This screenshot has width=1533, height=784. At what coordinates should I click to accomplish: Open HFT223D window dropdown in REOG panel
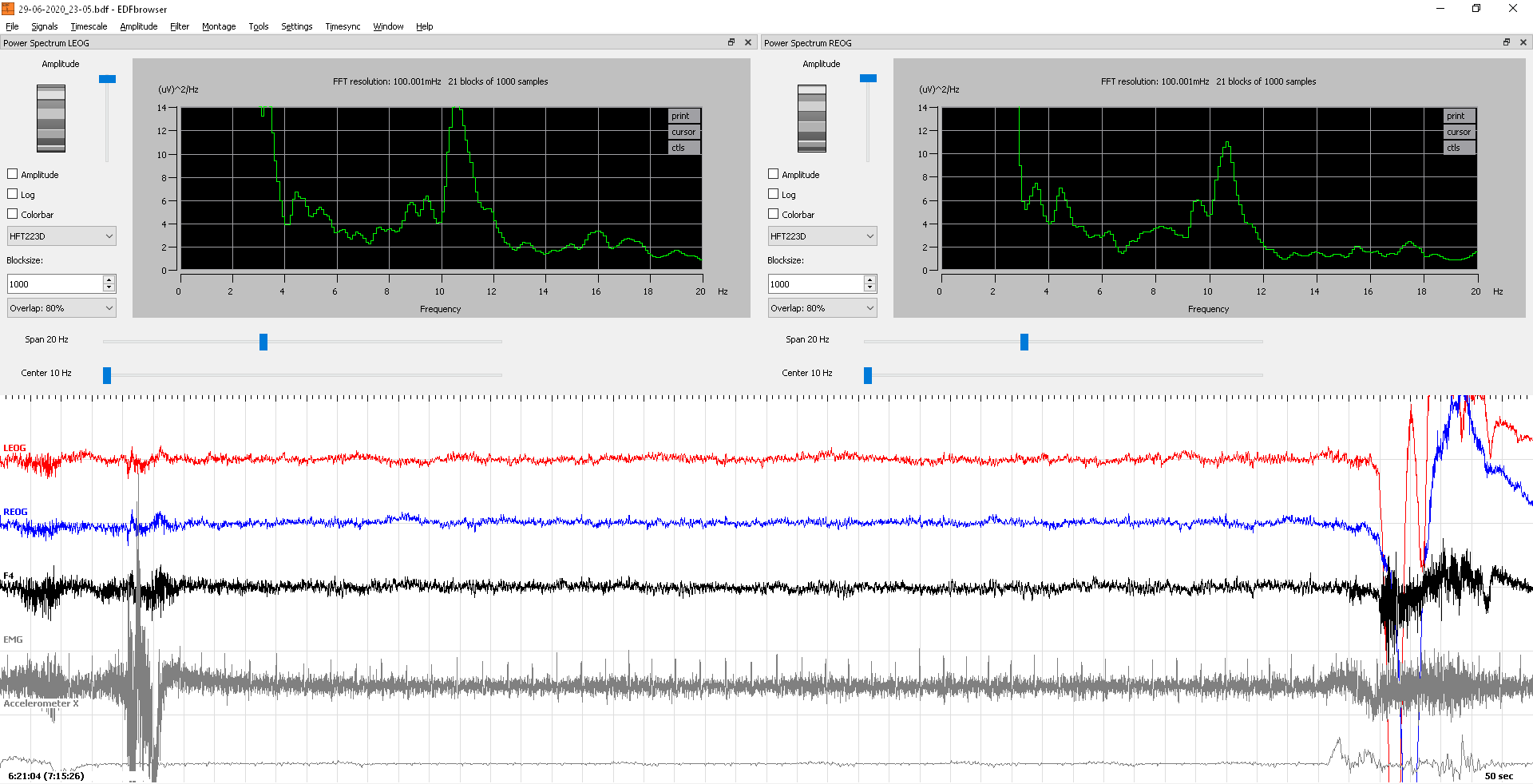coord(822,236)
